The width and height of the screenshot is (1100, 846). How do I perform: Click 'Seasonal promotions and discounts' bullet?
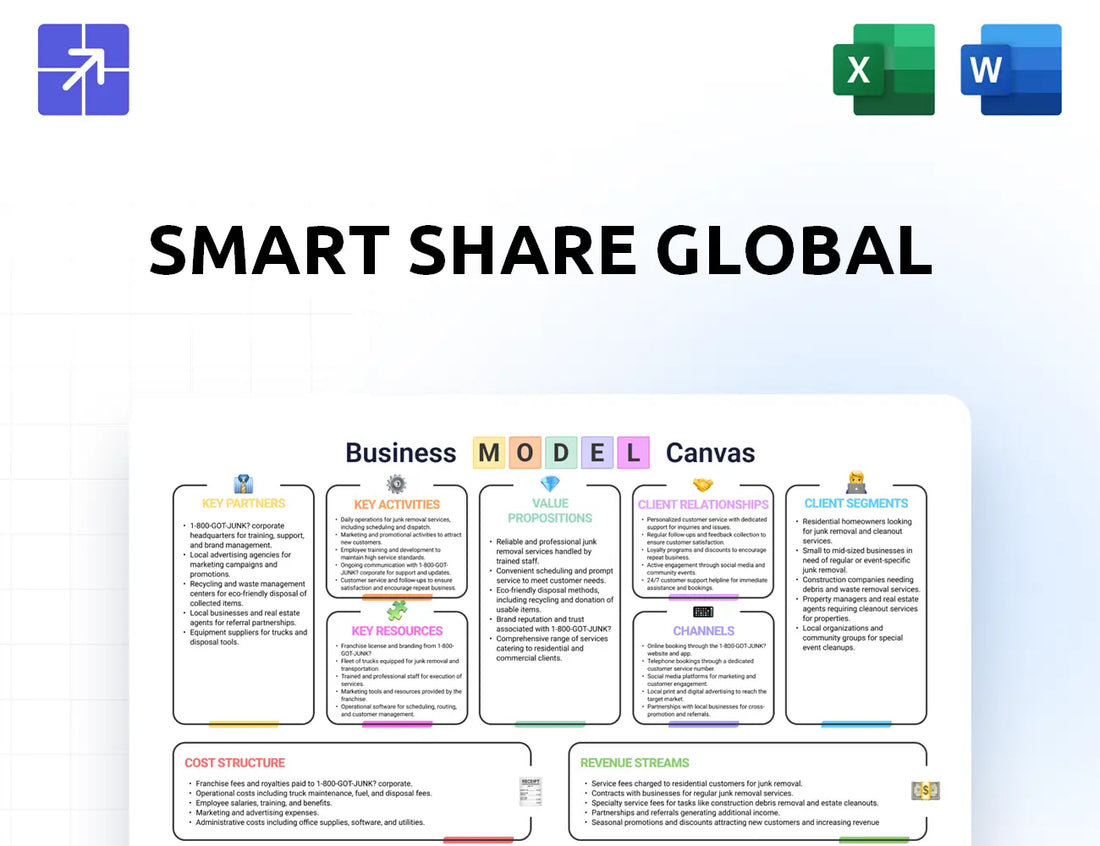735,822
